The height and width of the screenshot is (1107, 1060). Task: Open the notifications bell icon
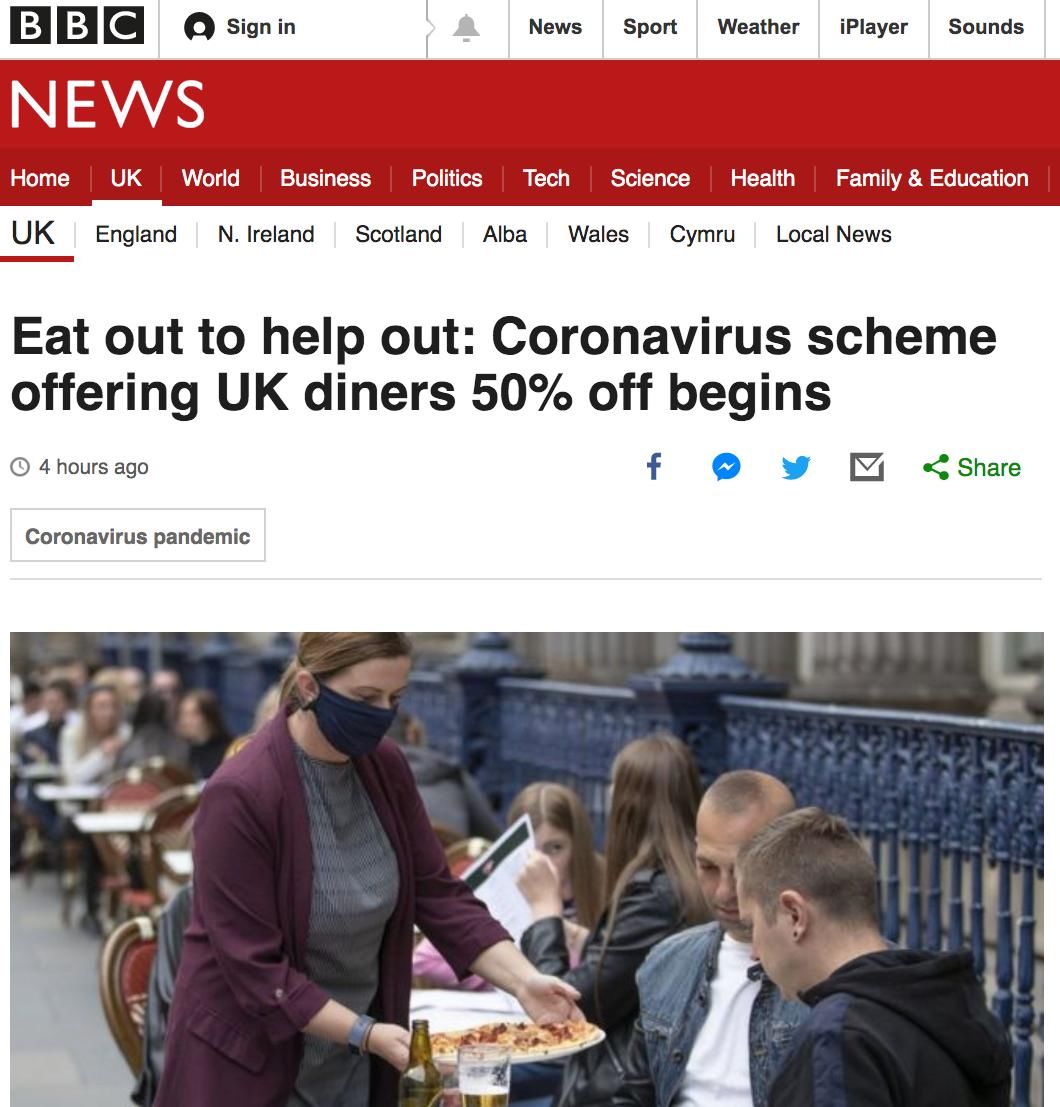click(x=466, y=28)
